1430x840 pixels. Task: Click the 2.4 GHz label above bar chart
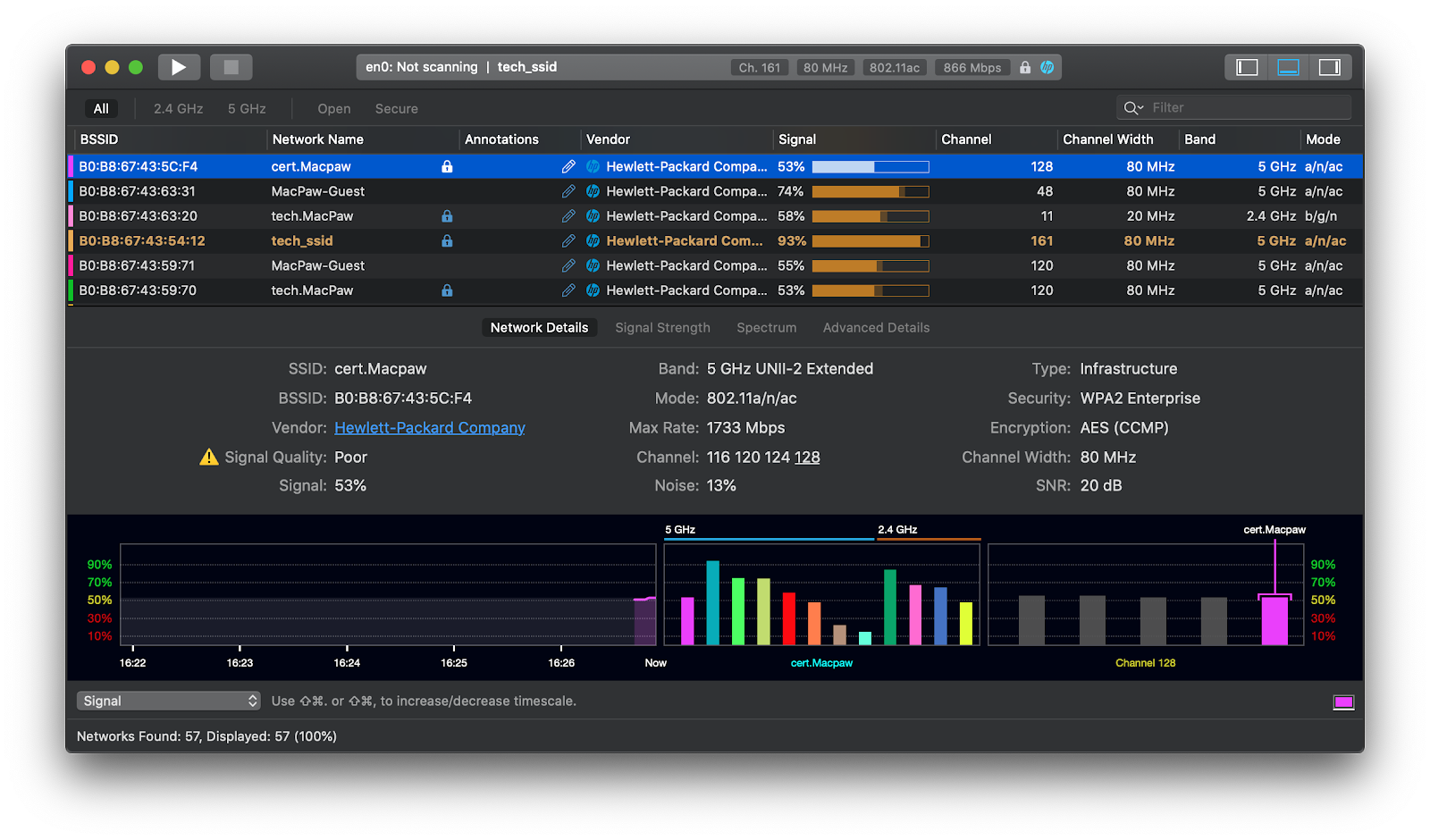pyautogui.click(x=897, y=530)
